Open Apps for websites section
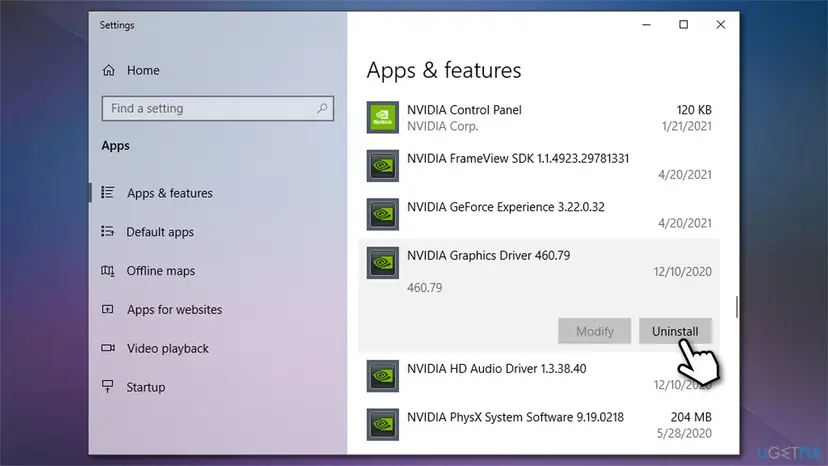 pos(174,310)
